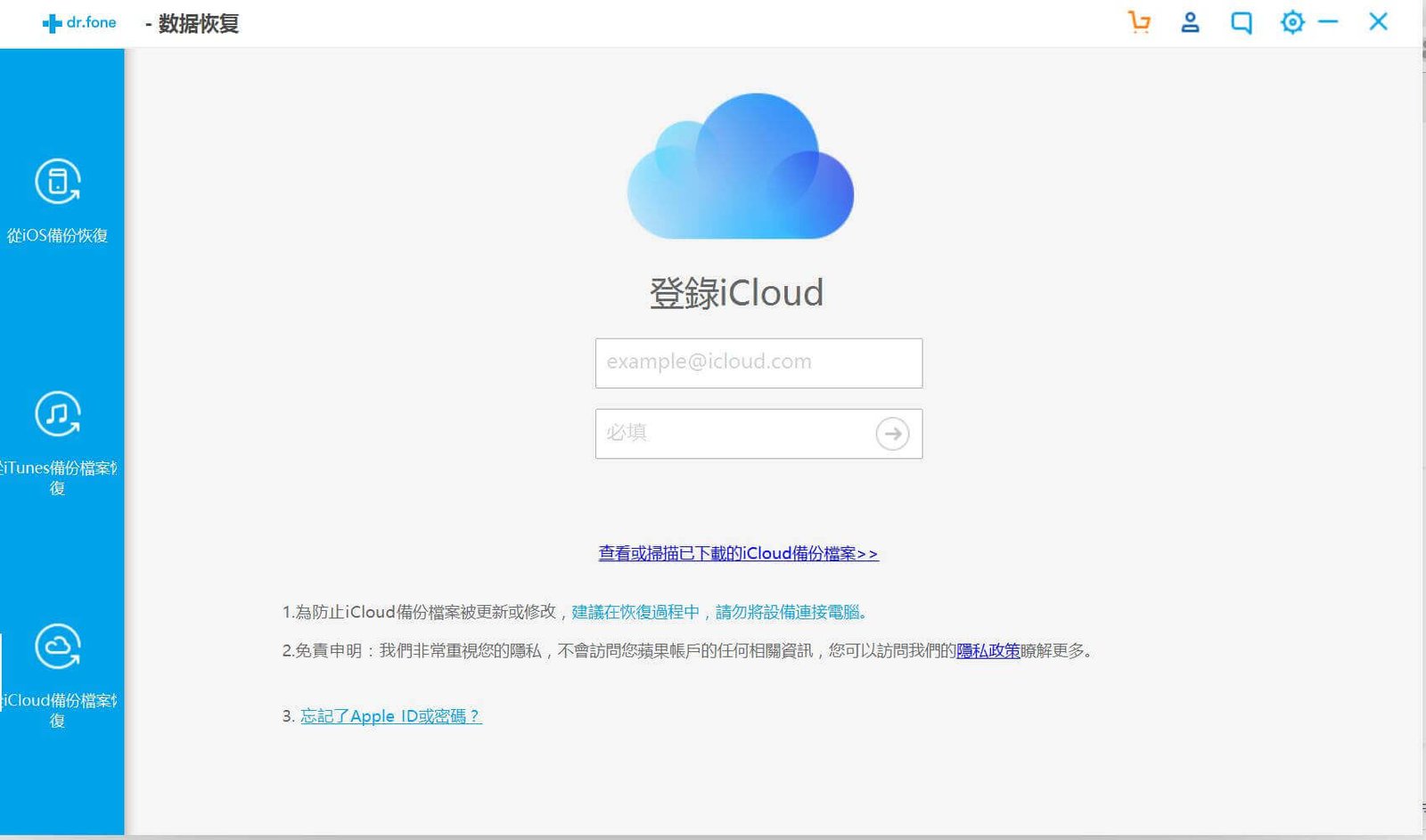Select the iOS backup recovery icon
1426x840 pixels.
coord(58,182)
